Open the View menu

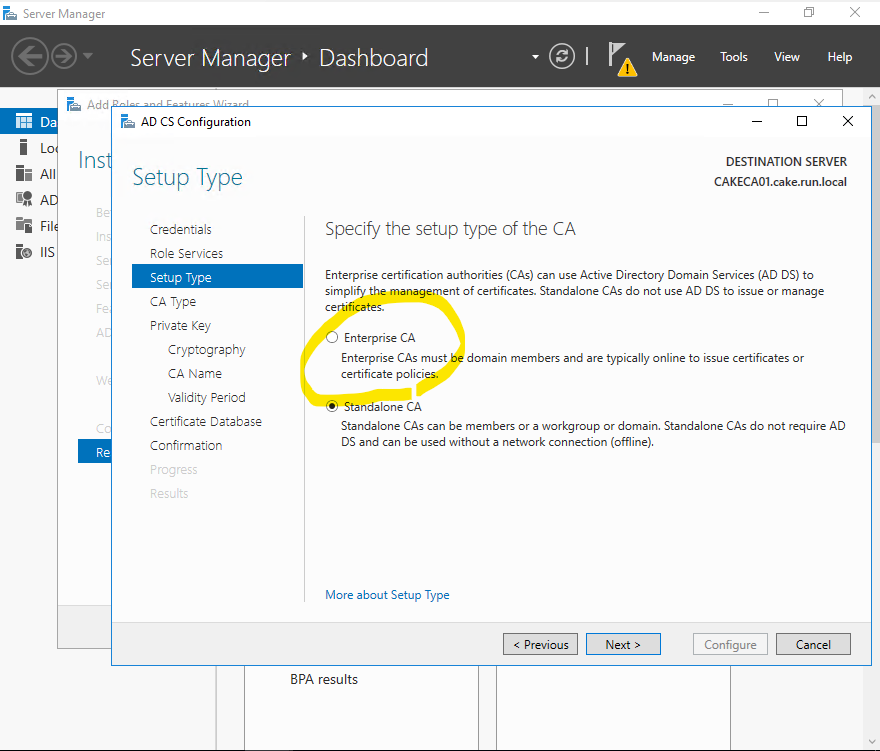point(786,57)
